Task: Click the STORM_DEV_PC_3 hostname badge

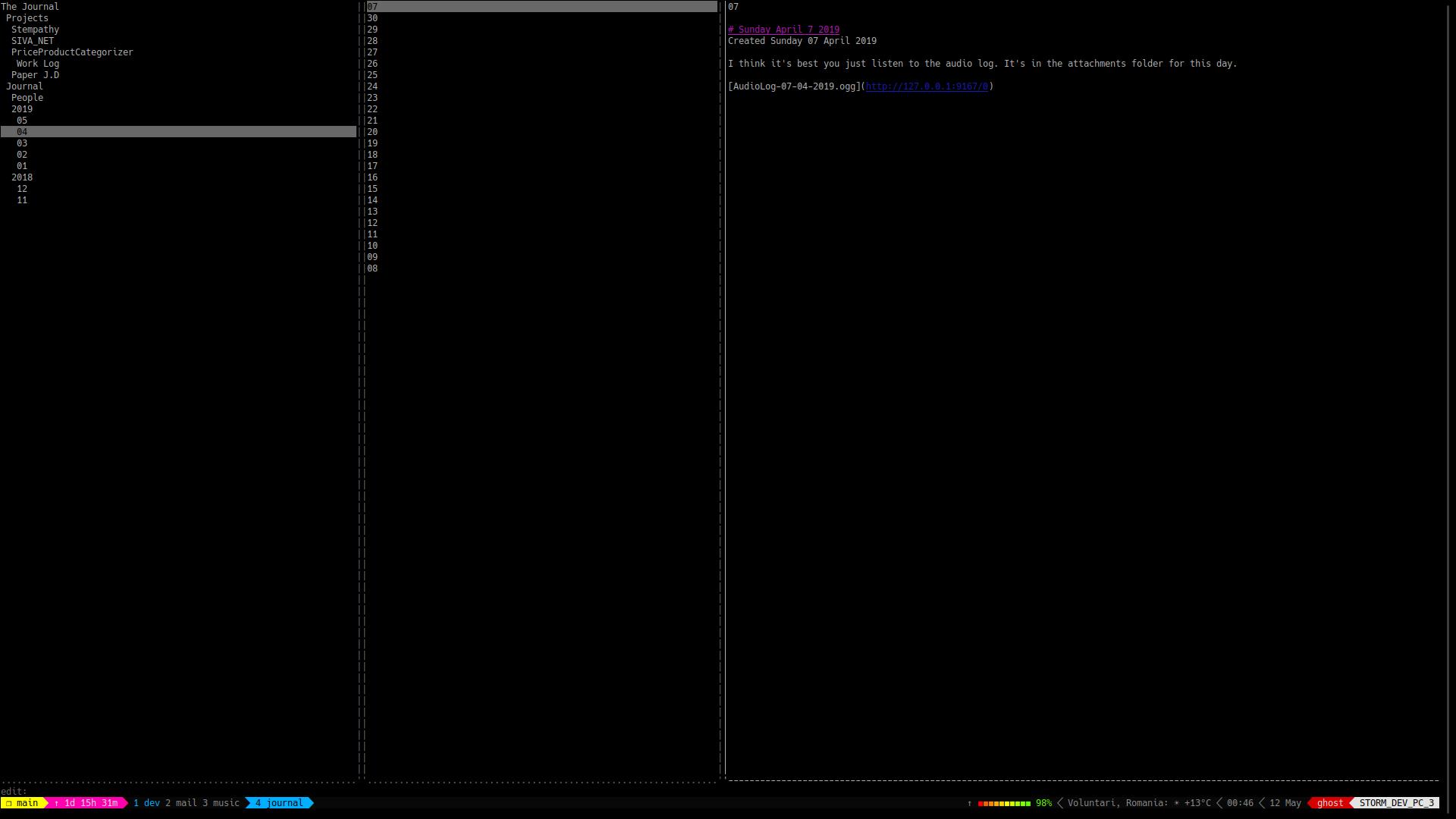Action: click(1398, 802)
